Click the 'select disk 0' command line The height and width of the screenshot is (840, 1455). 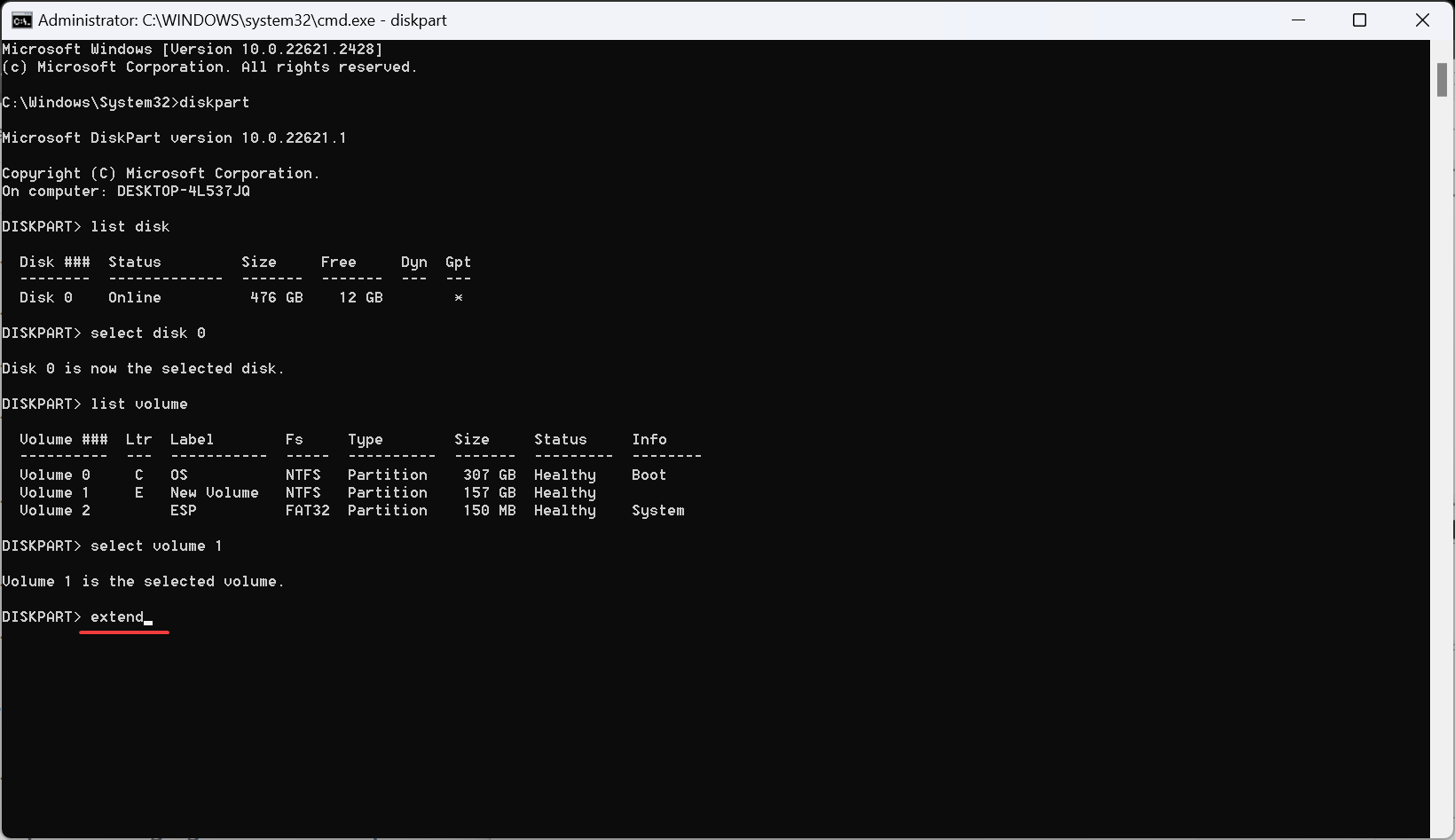148,333
